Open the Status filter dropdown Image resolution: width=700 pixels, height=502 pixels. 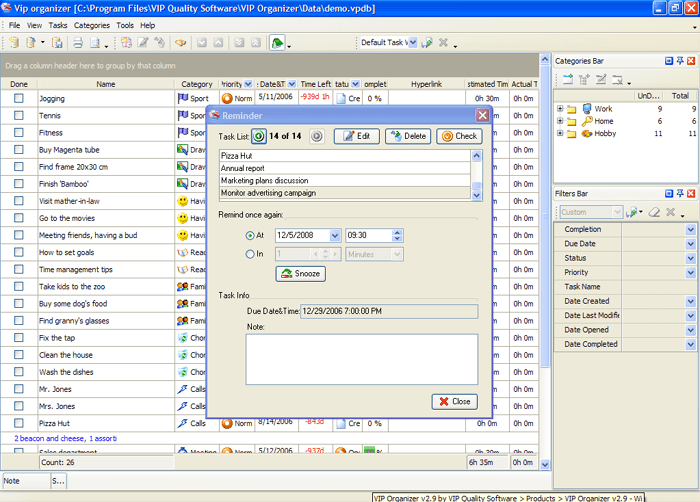point(691,258)
